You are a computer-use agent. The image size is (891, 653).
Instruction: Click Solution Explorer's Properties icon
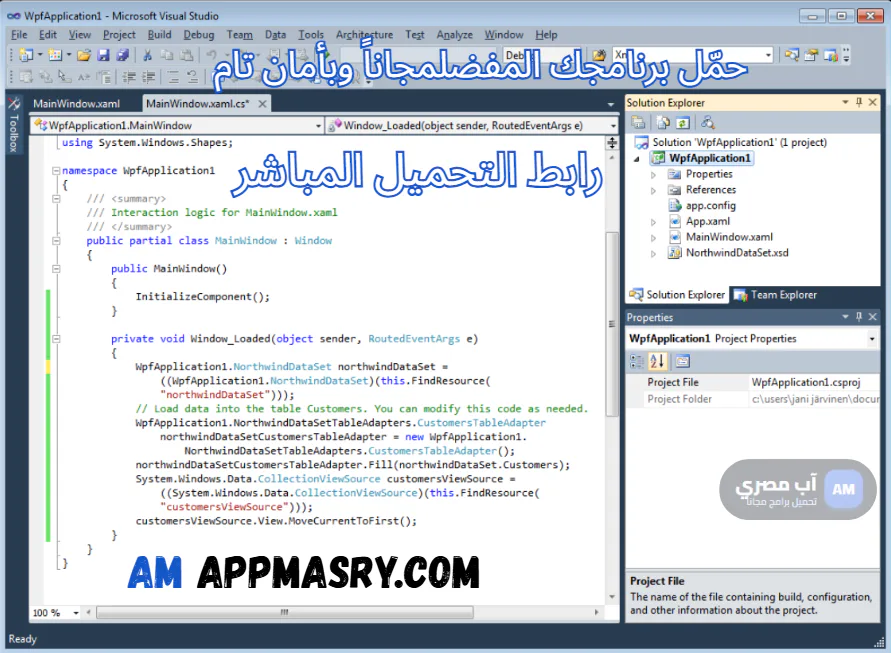coord(638,122)
